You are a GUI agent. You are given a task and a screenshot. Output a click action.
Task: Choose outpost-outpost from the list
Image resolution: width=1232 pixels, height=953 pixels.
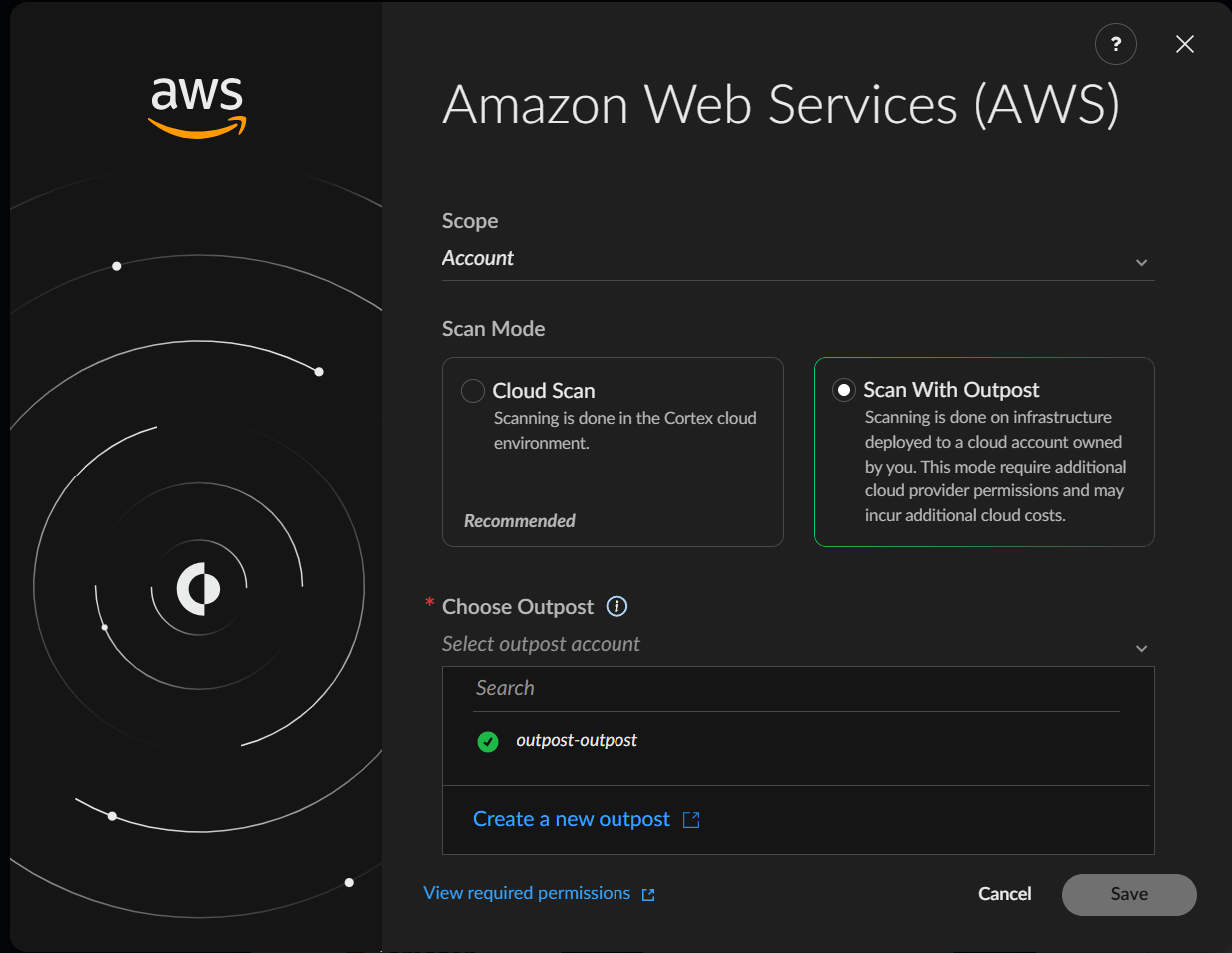coord(577,741)
